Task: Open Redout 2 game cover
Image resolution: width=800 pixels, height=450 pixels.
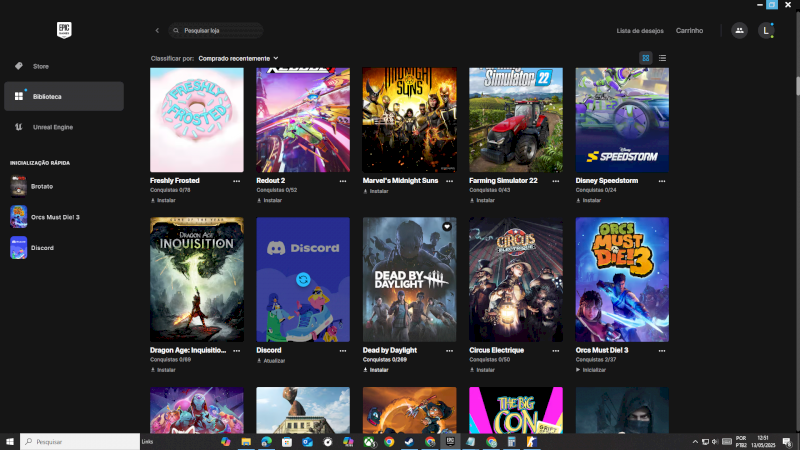Action: tap(303, 120)
